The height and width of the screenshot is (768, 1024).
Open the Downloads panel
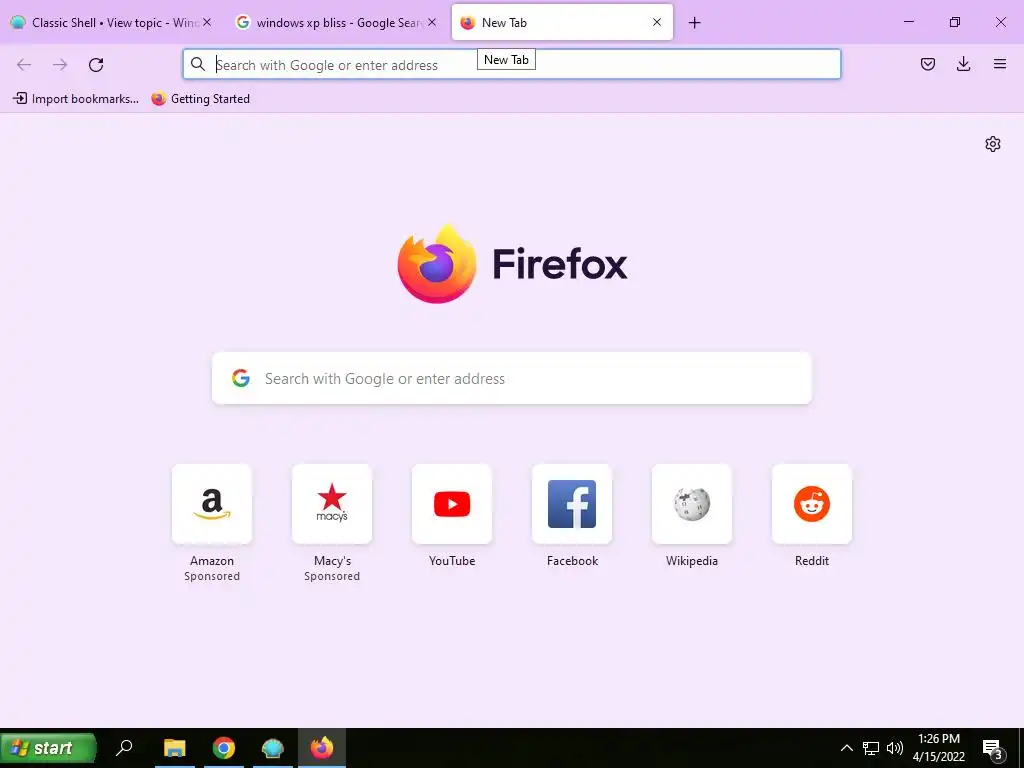coord(963,64)
